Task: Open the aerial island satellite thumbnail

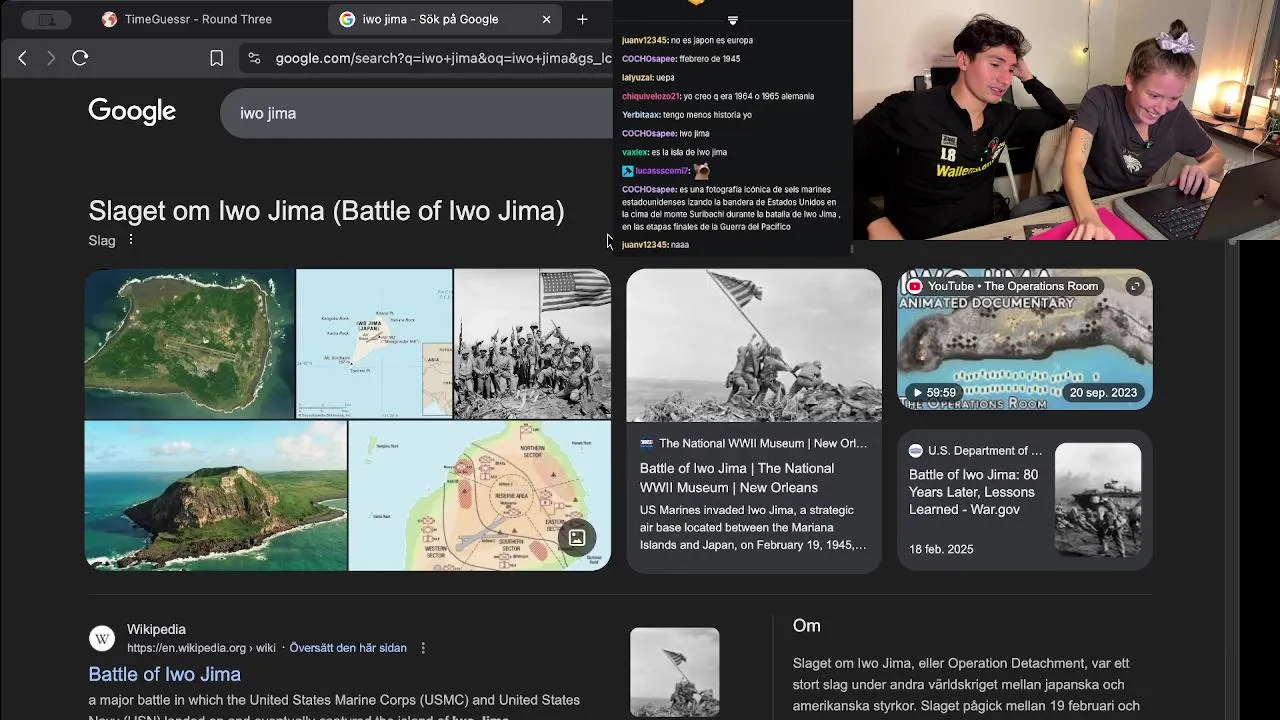Action: pos(189,343)
